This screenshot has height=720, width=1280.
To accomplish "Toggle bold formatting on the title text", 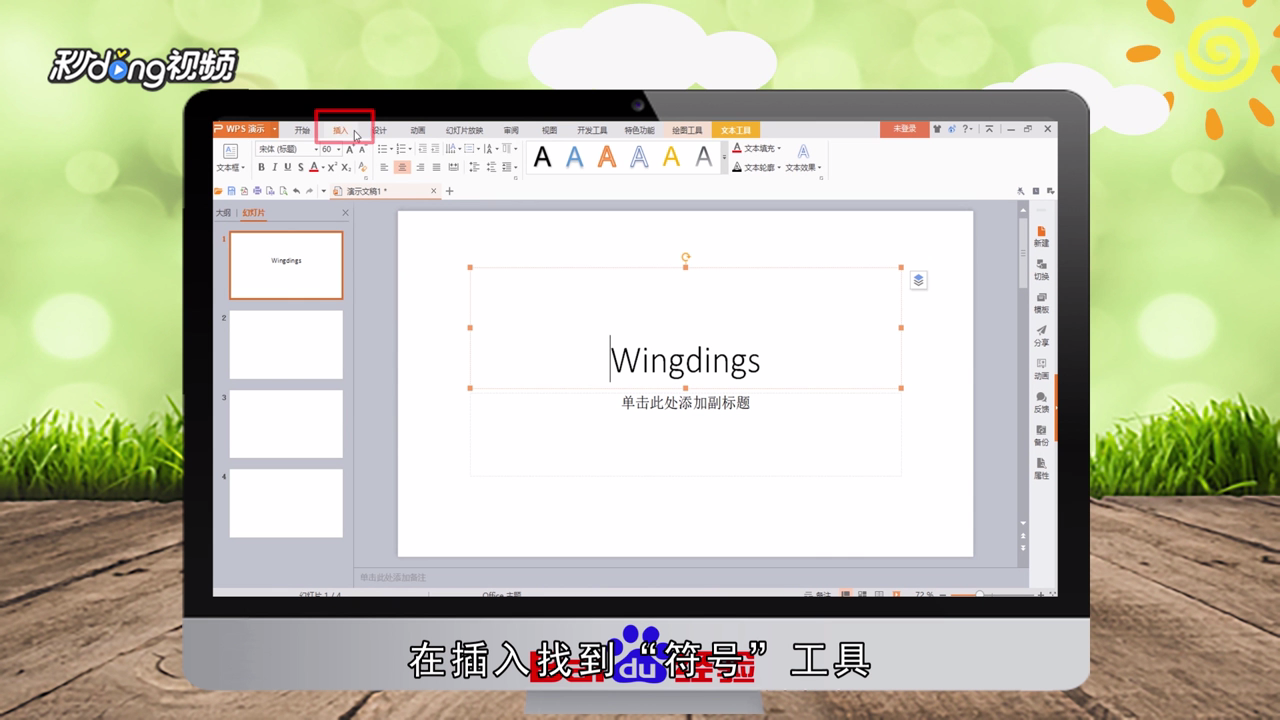I will 260,166.
